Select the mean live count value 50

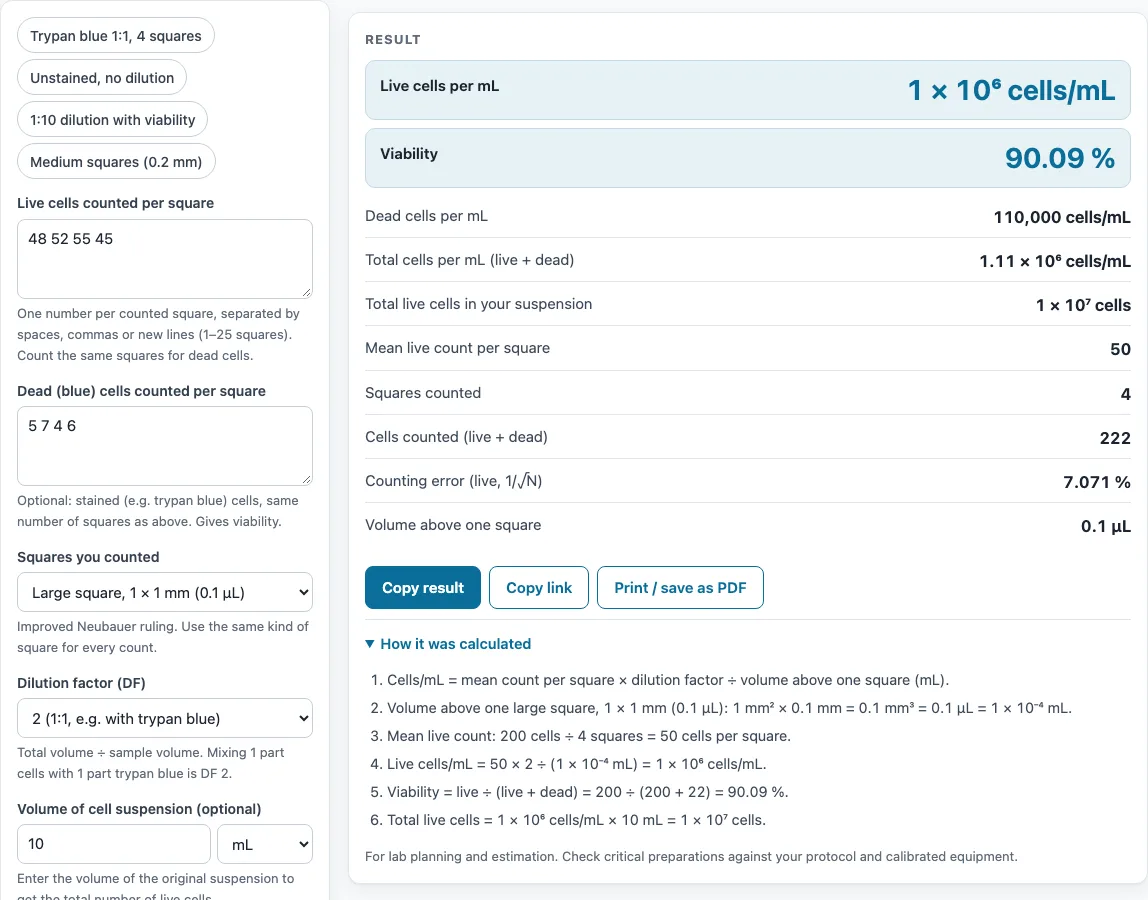pyautogui.click(x=1120, y=349)
